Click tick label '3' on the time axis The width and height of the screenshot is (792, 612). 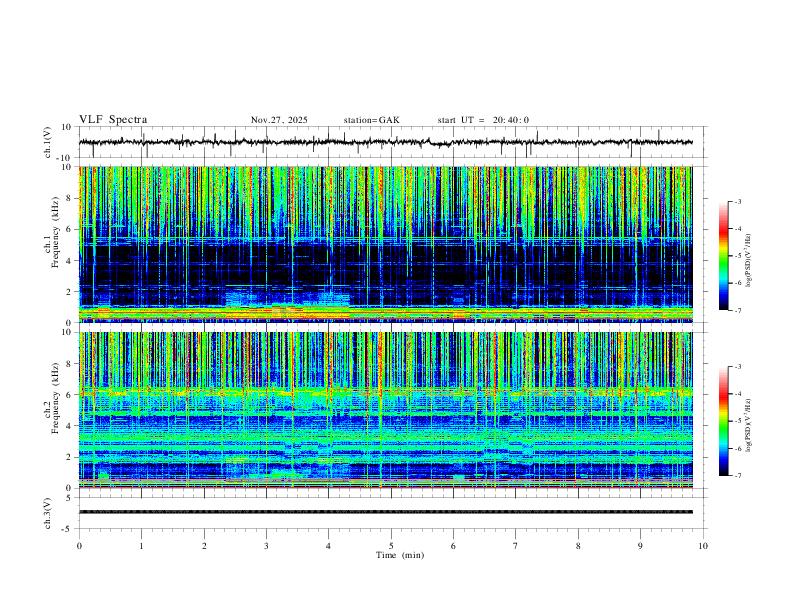point(266,546)
